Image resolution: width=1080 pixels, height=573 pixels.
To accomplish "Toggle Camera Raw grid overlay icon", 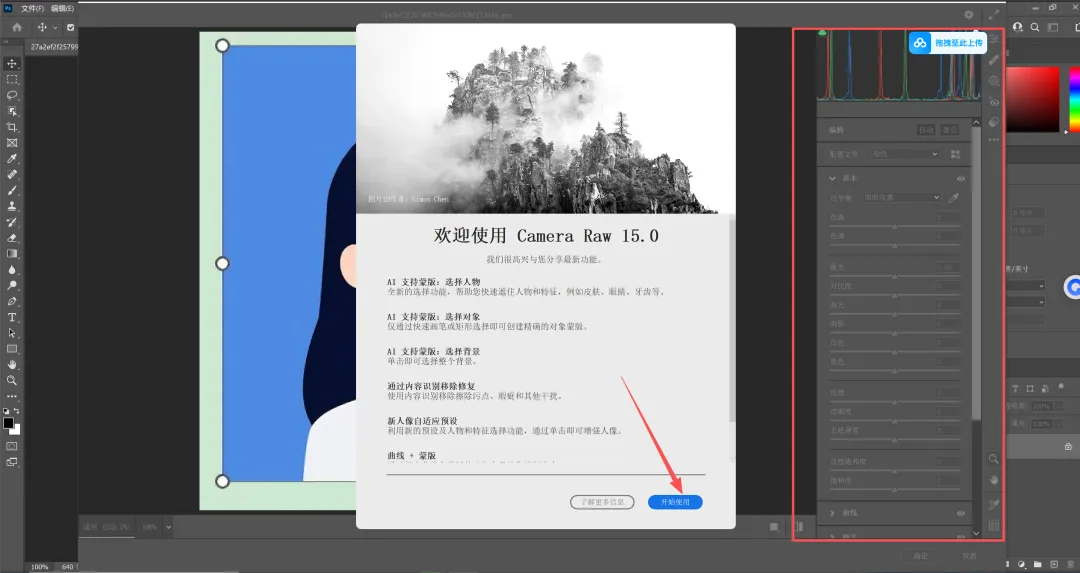I will pyautogui.click(x=993, y=525).
